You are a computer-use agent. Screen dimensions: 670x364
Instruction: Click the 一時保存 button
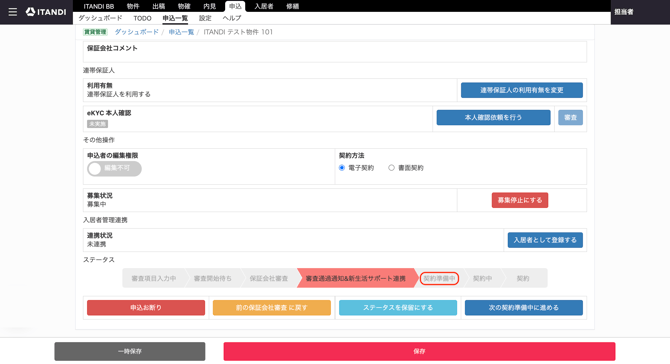130,351
